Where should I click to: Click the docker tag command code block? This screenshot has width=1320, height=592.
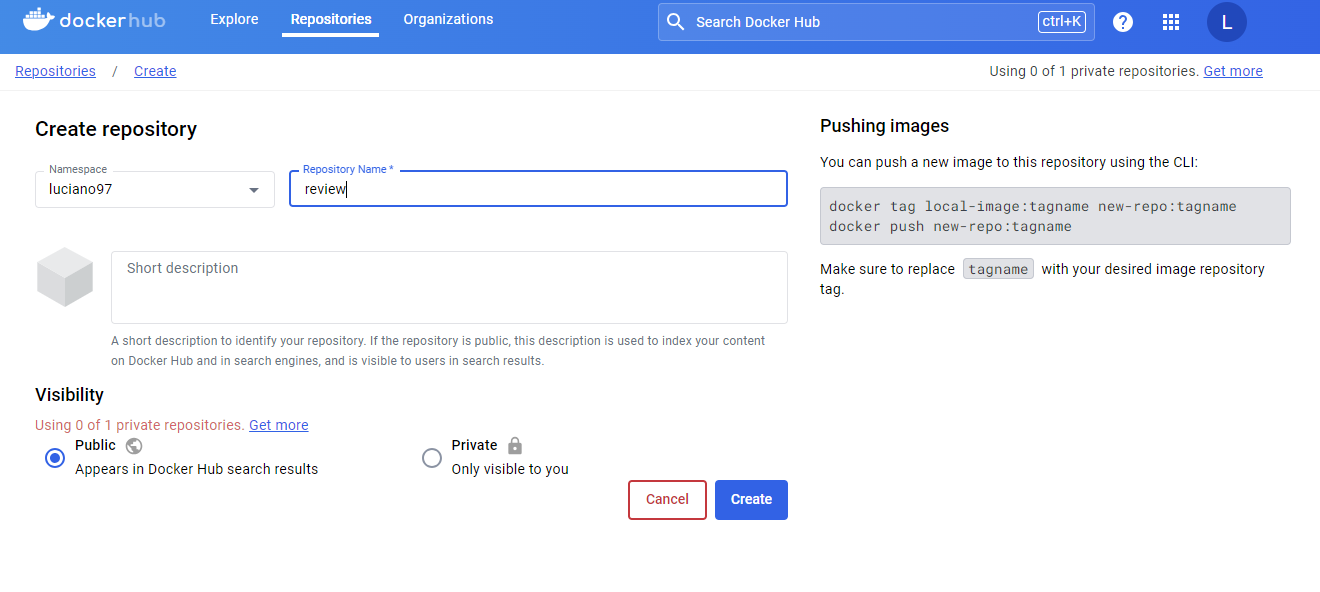(x=1055, y=216)
